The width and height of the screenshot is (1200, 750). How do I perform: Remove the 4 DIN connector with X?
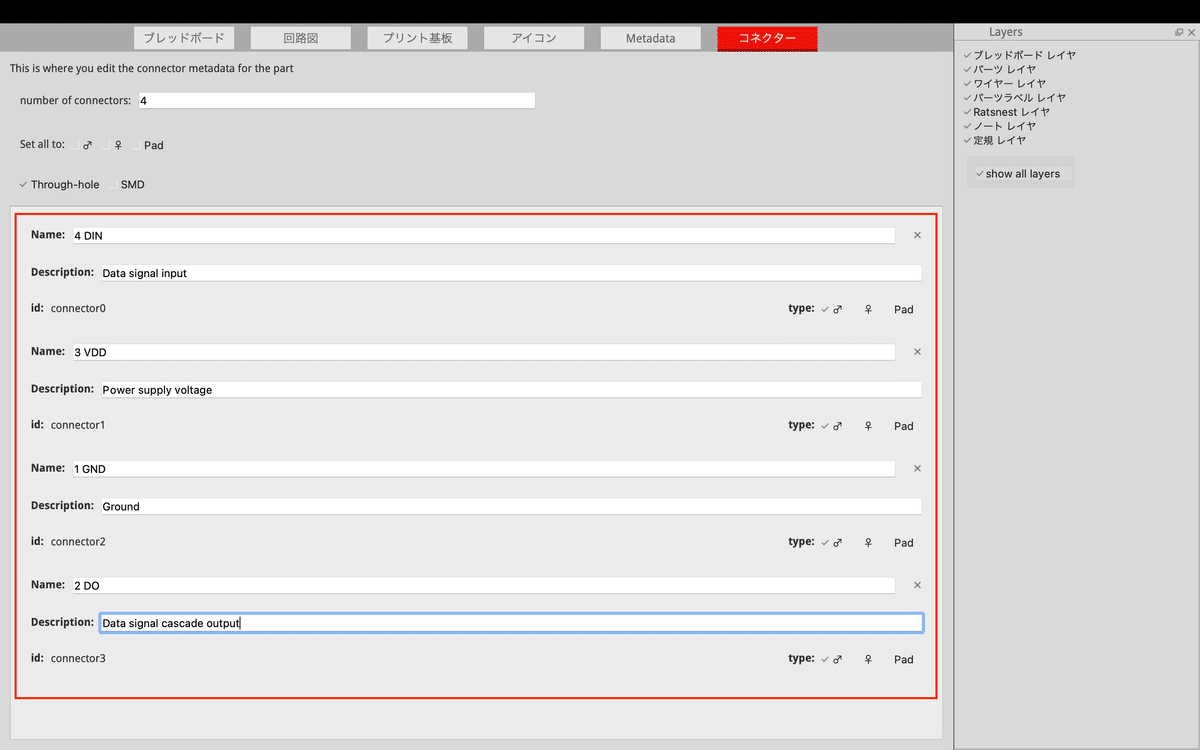[x=917, y=235]
